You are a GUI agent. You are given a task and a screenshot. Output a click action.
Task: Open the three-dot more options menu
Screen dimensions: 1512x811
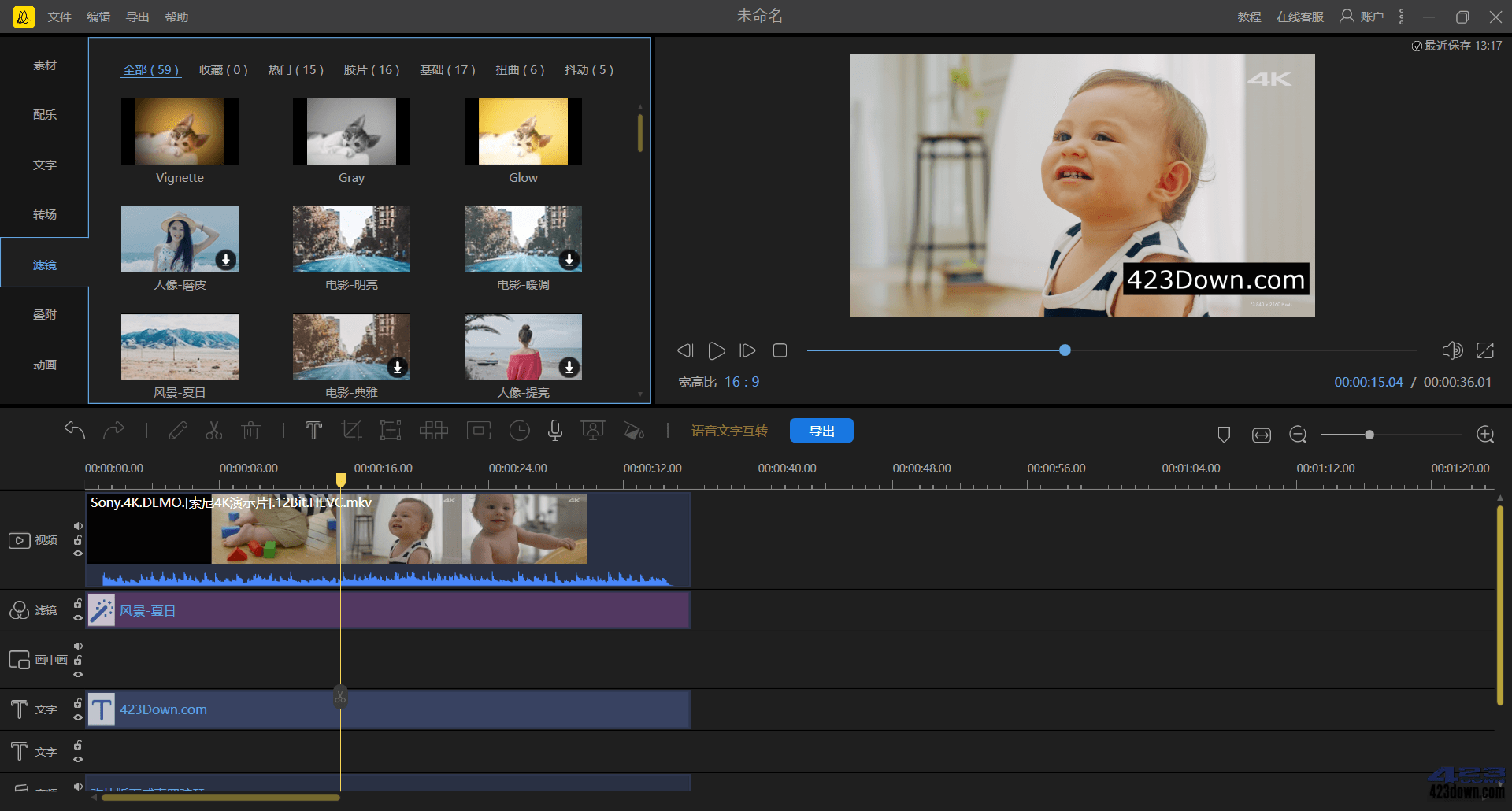1401,17
